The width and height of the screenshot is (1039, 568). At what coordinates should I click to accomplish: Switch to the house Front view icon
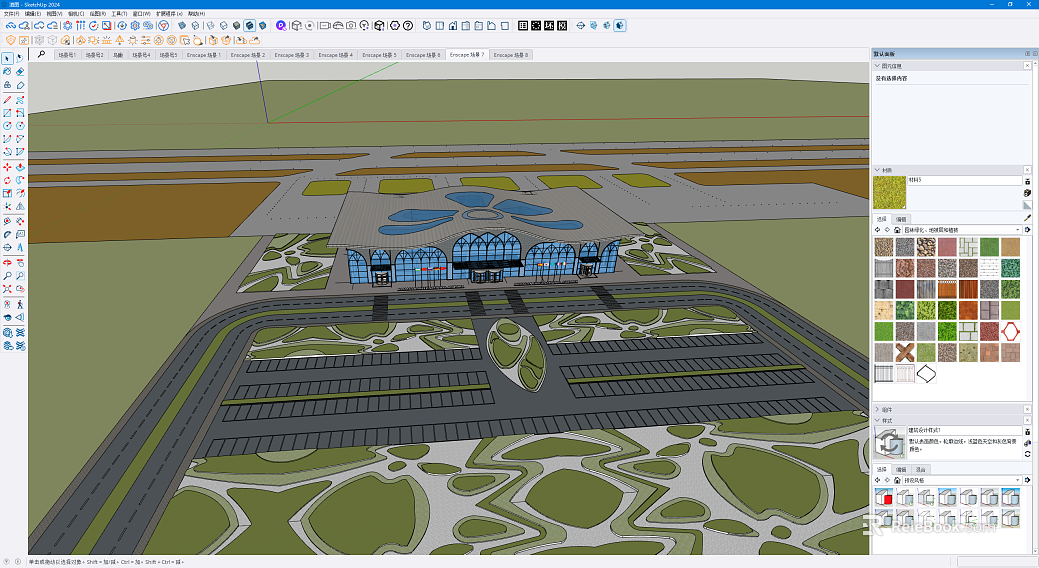click(453, 26)
